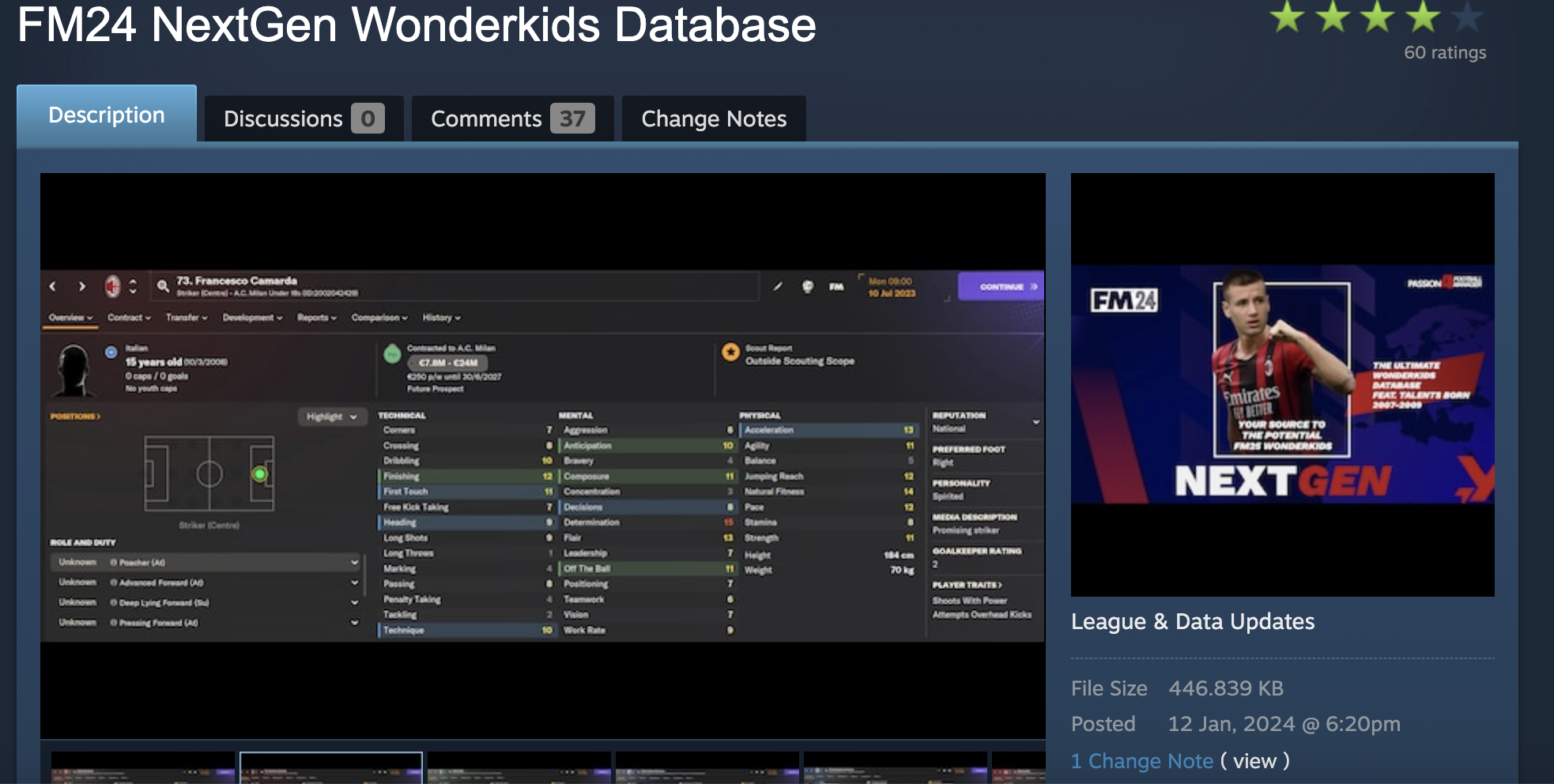
Task: Open the Overview dropdown menu in FM24 screenshot
Action: 70,318
